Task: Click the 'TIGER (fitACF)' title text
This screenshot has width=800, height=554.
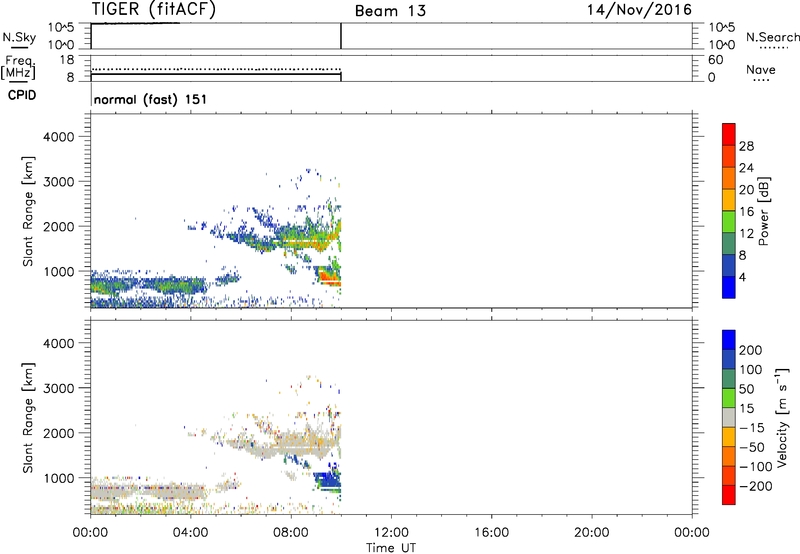Action: point(153,10)
